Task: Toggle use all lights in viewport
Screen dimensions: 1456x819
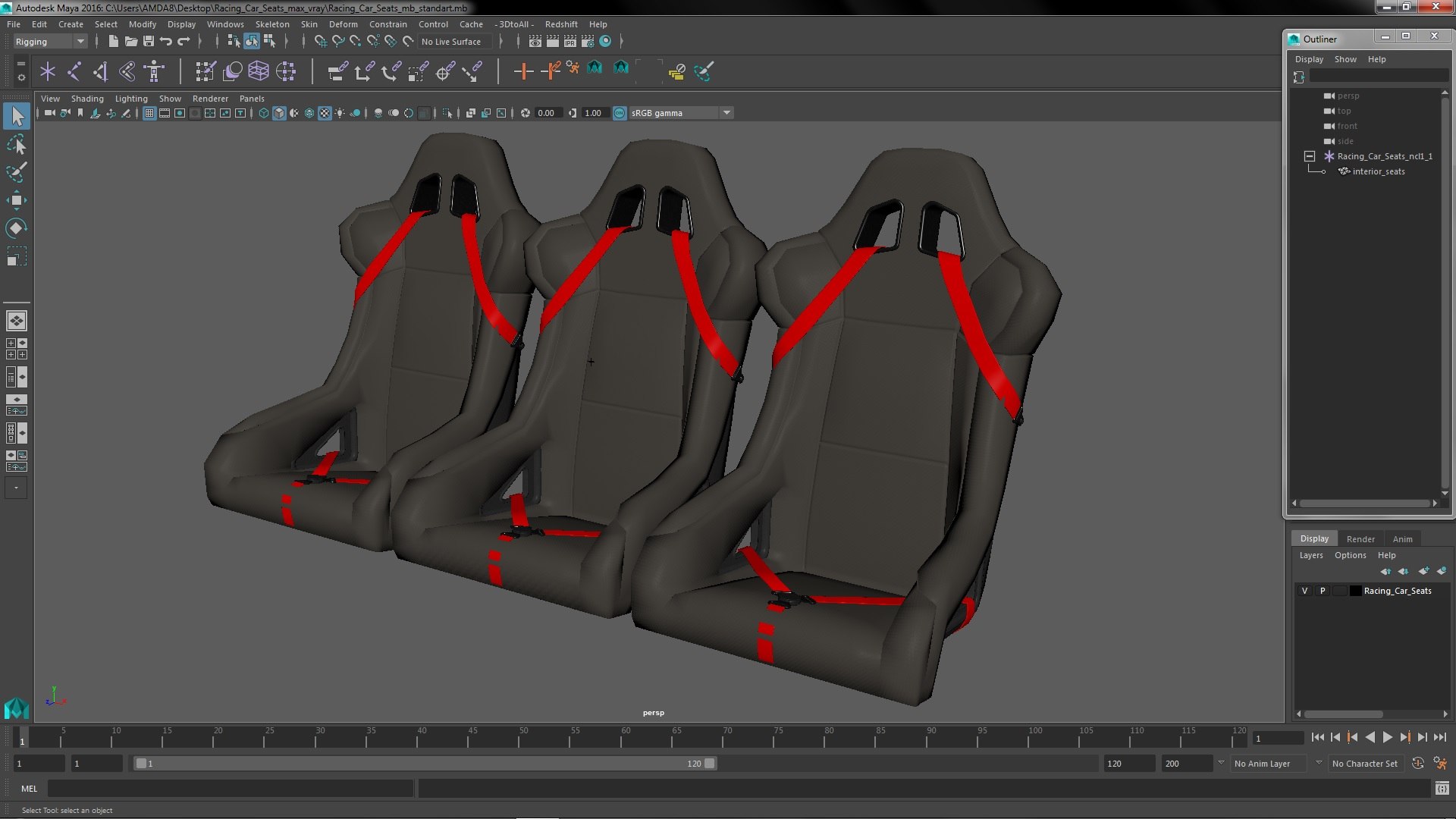Action: pyautogui.click(x=340, y=113)
